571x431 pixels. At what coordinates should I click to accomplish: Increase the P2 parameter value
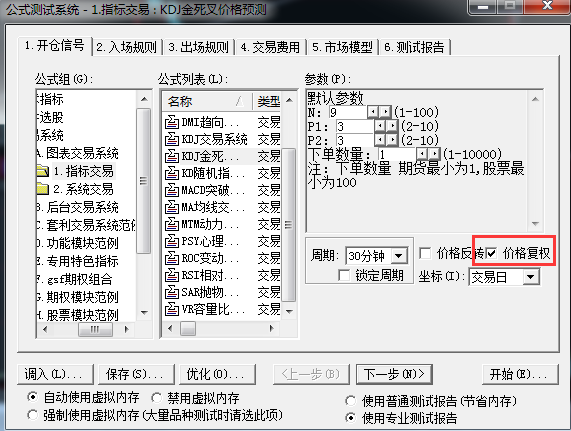coord(392,140)
